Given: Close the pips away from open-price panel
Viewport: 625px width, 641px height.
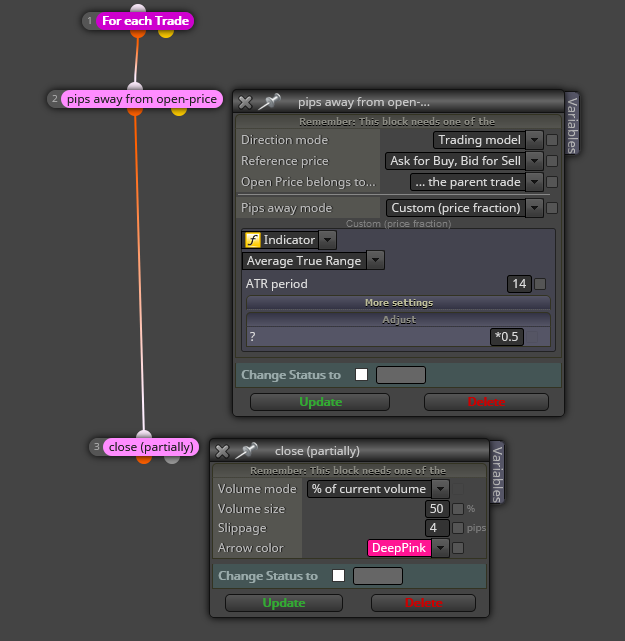Looking at the screenshot, I should point(245,102).
